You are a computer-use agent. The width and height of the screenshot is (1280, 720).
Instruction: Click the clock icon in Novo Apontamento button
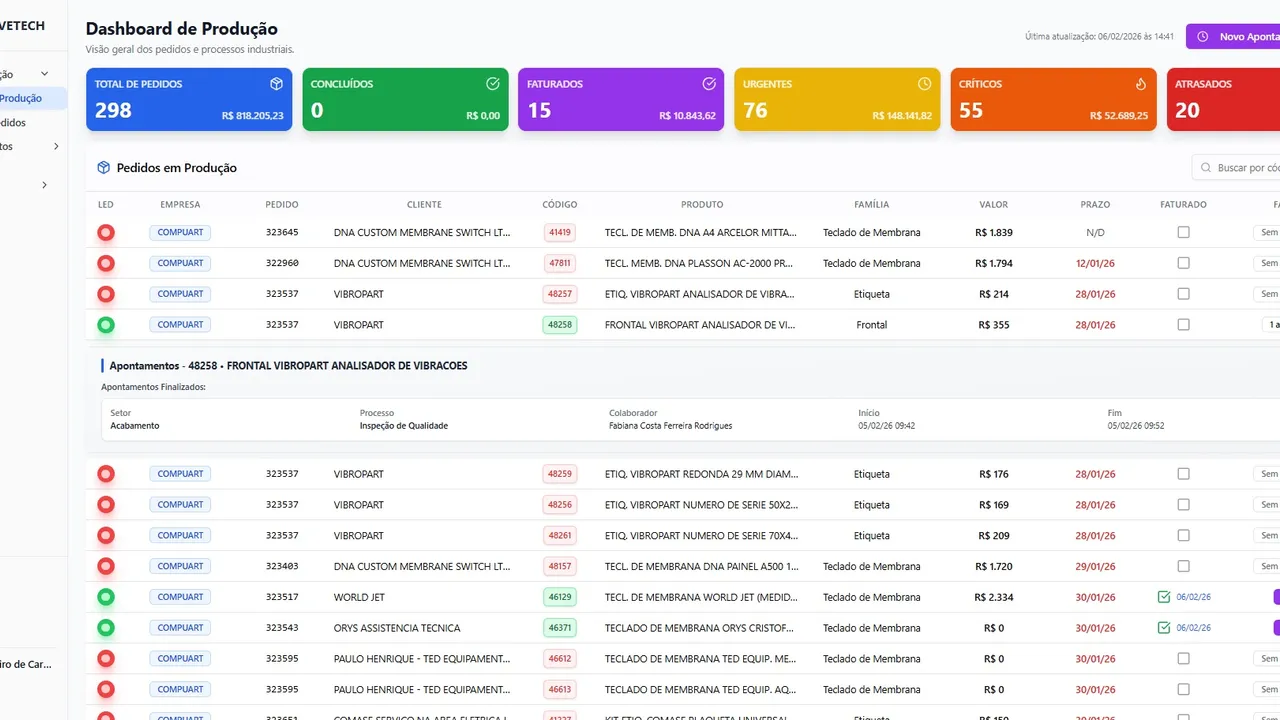pyautogui.click(x=1203, y=37)
